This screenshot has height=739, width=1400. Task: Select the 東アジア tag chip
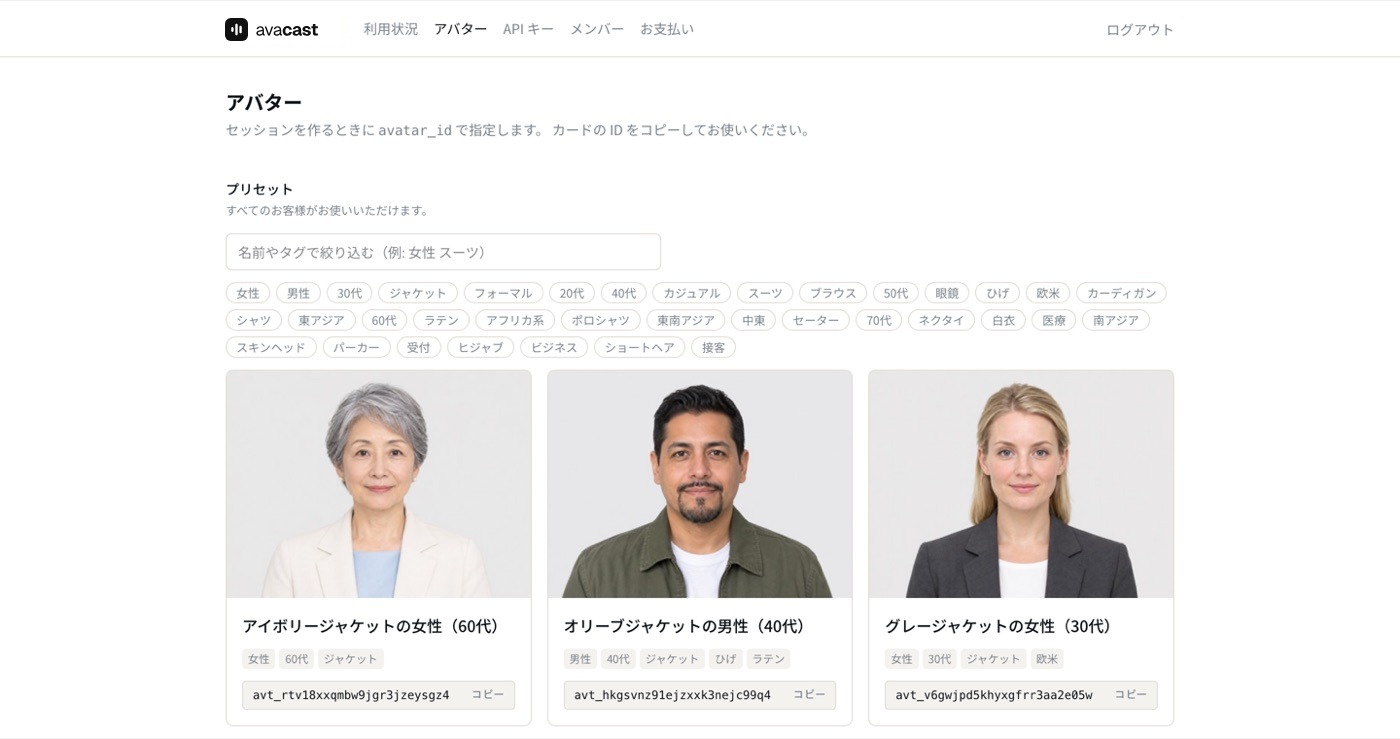pyautogui.click(x=321, y=320)
